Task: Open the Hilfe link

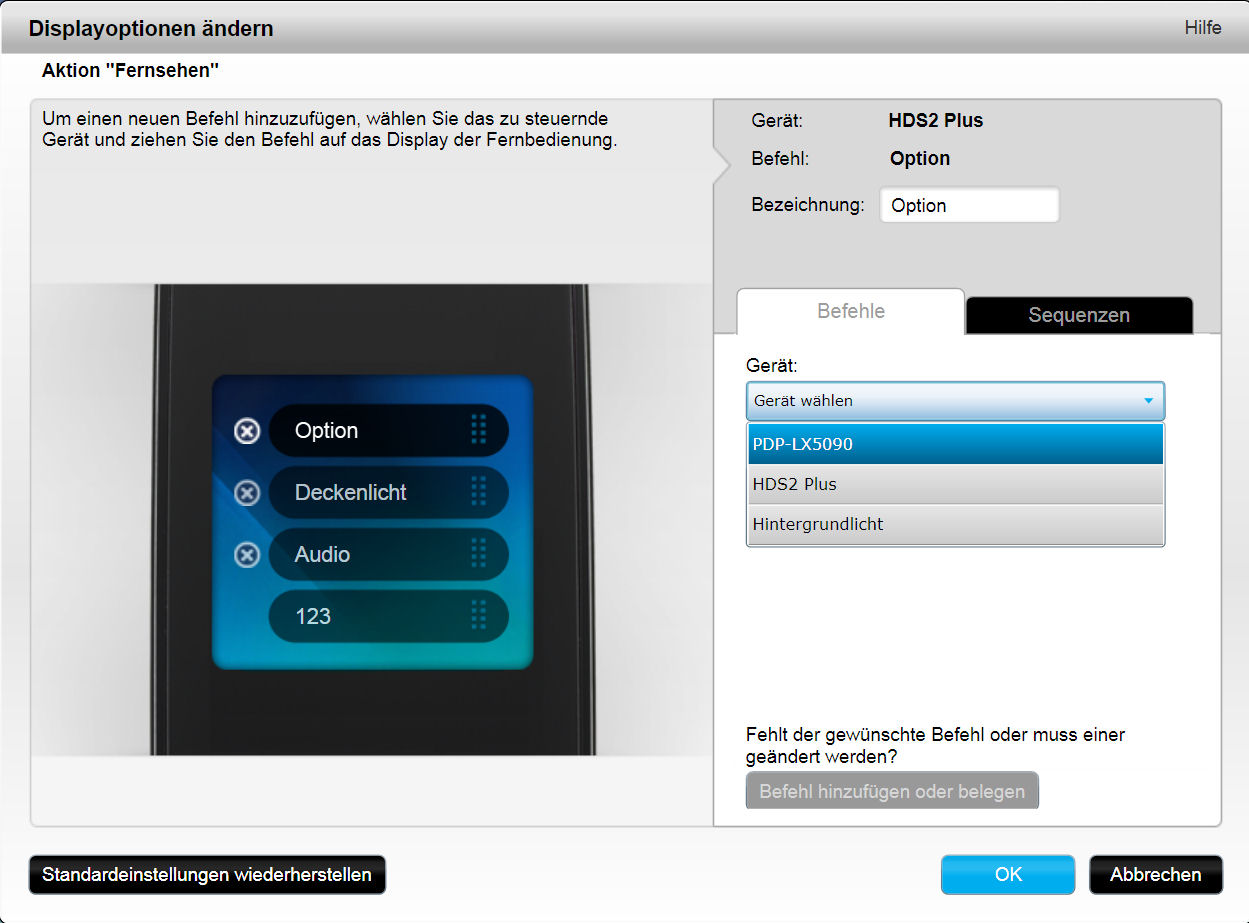Action: pyautogui.click(x=1202, y=28)
